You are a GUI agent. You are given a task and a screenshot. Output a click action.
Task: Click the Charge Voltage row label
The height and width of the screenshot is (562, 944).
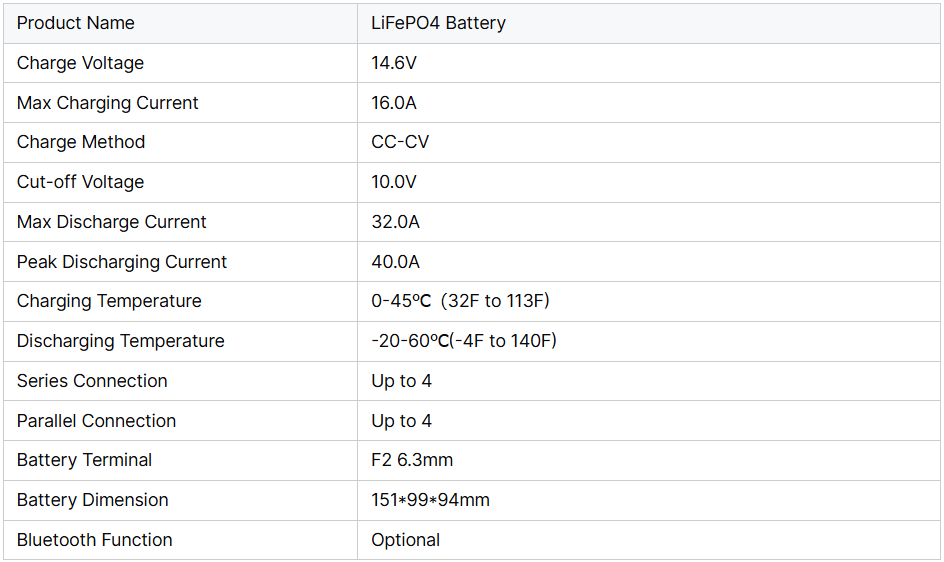pos(80,63)
